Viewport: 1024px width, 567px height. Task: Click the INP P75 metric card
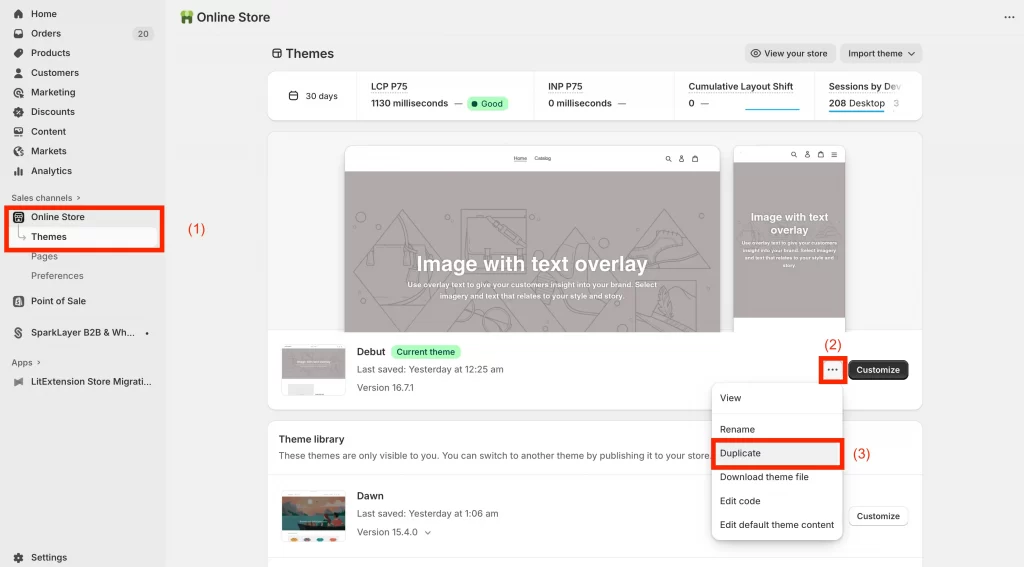604,96
